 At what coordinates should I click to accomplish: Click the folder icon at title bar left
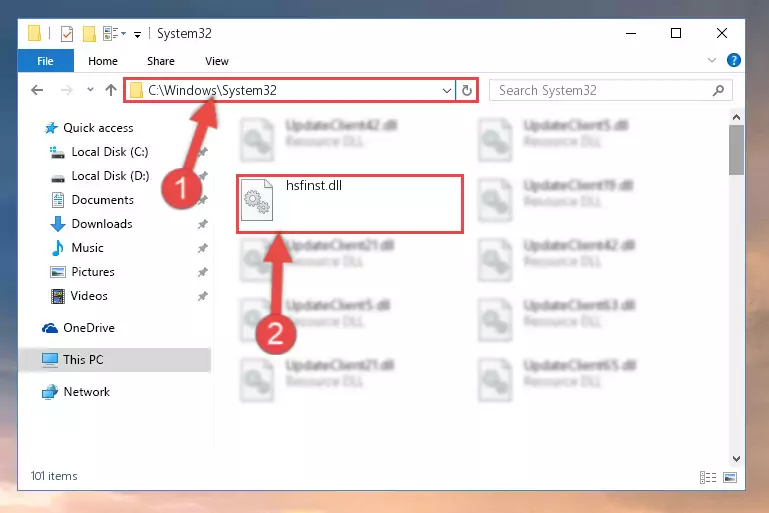point(34,33)
